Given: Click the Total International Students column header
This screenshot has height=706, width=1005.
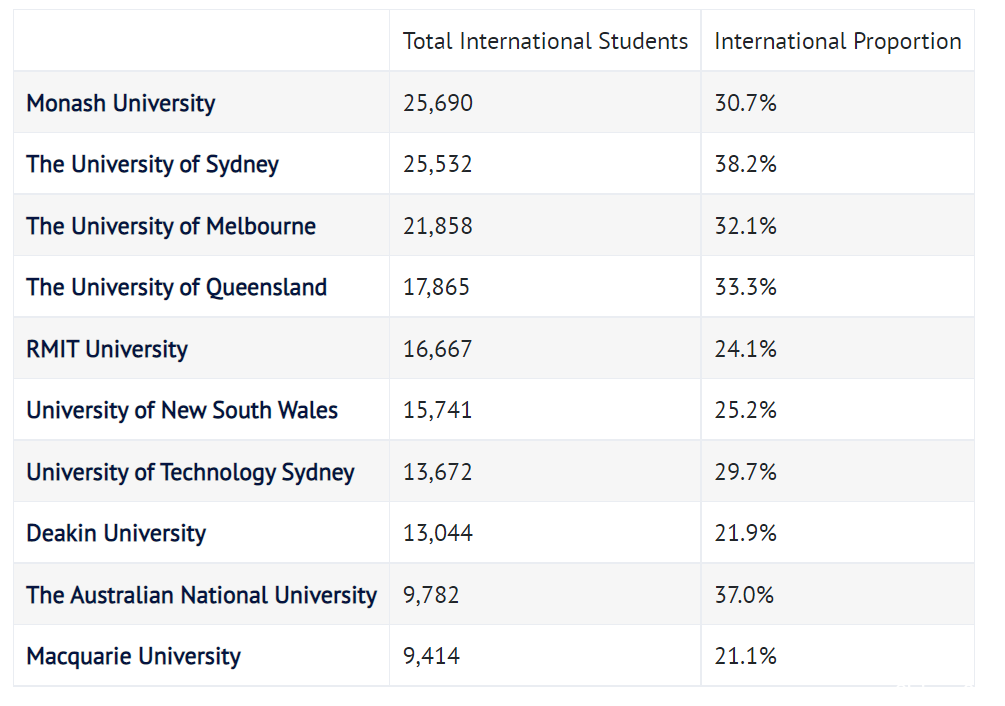Looking at the screenshot, I should point(545,41).
